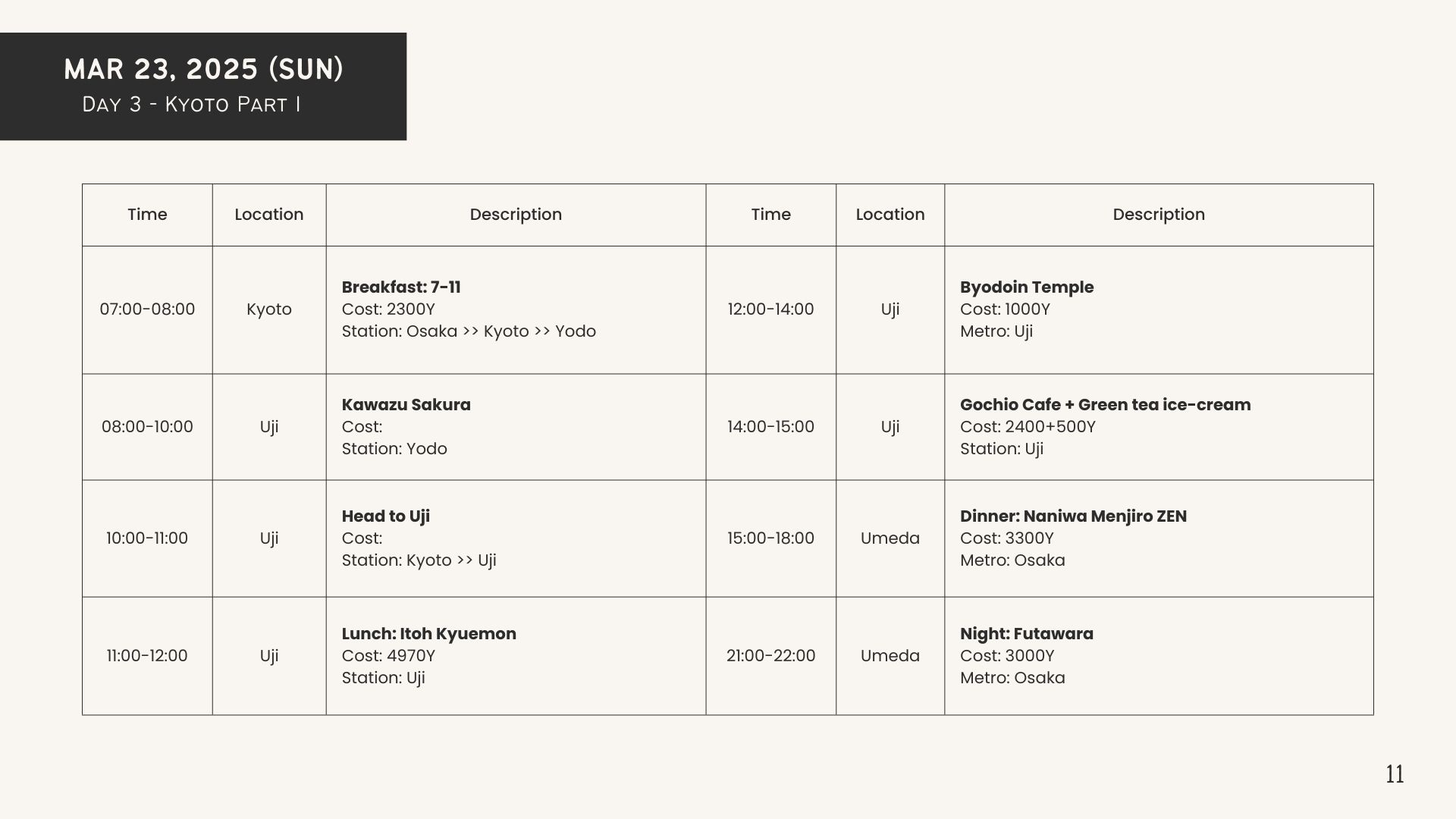Select the first Time column header
Viewport: 1456px width, 819px height.
click(147, 215)
